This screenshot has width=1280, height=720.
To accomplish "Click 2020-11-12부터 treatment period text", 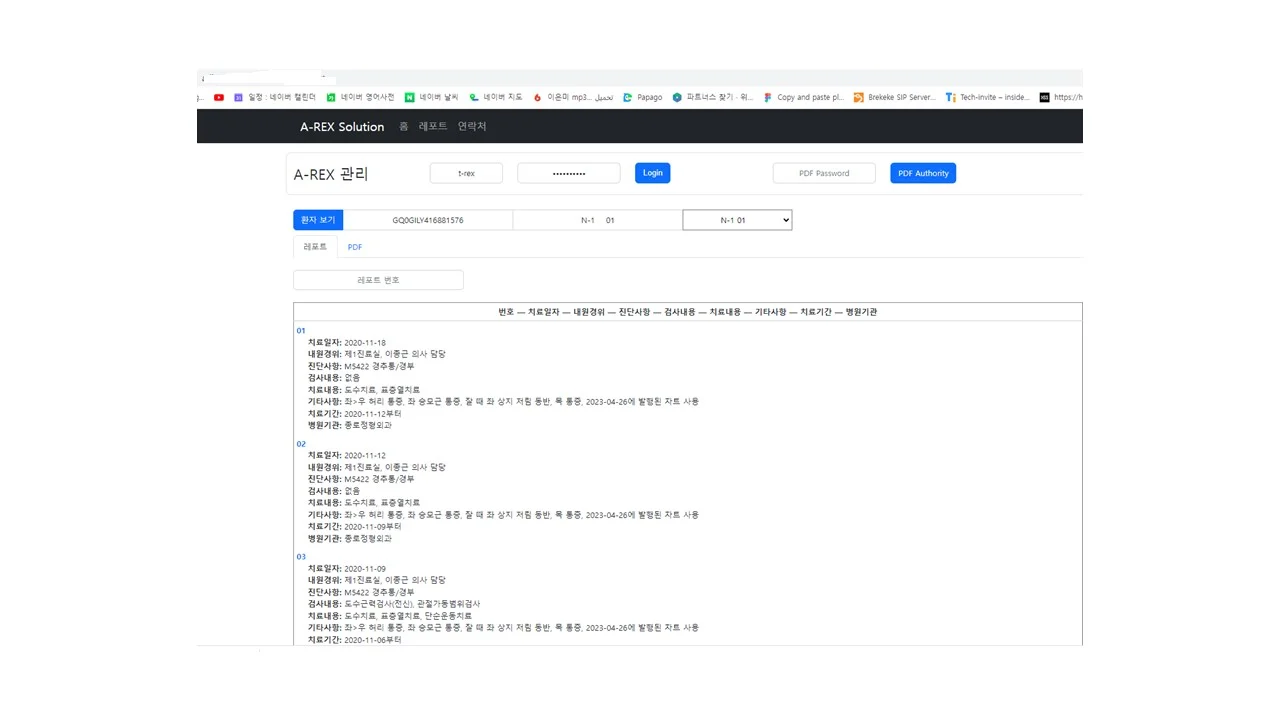I will pos(372,413).
